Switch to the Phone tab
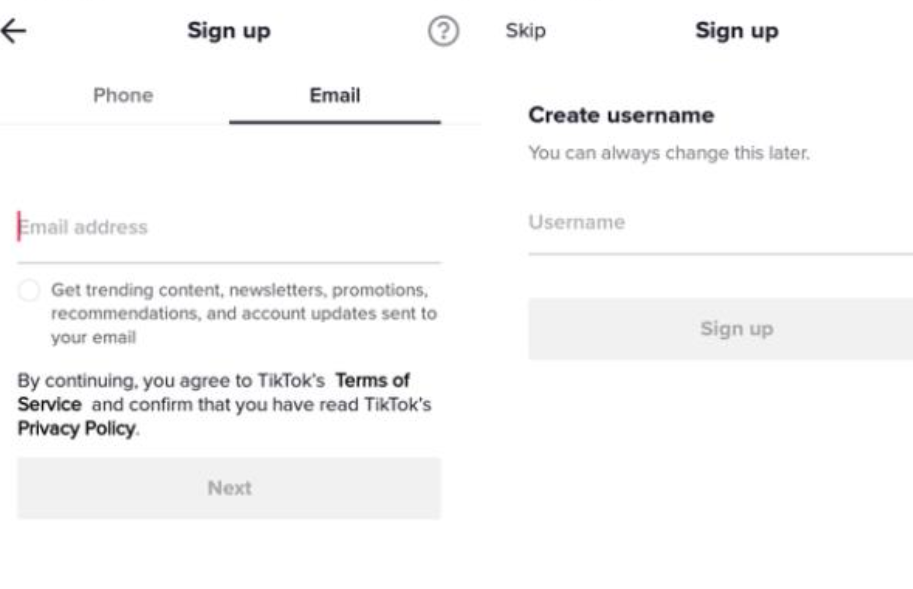This screenshot has width=913, height=589. tap(123, 96)
